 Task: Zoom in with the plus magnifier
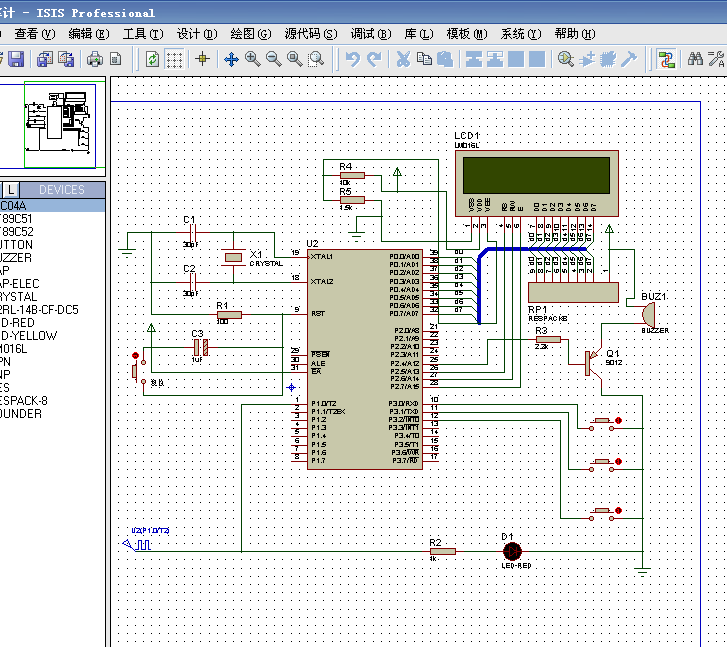pyautogui.click(x=252, y=59)
